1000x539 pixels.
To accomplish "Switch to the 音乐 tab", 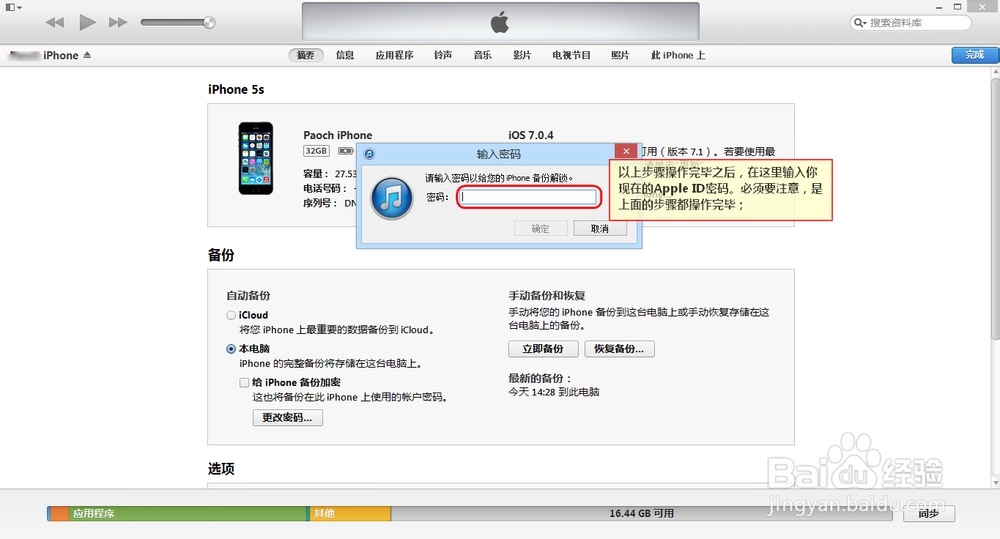I will [x=483, y=55].
